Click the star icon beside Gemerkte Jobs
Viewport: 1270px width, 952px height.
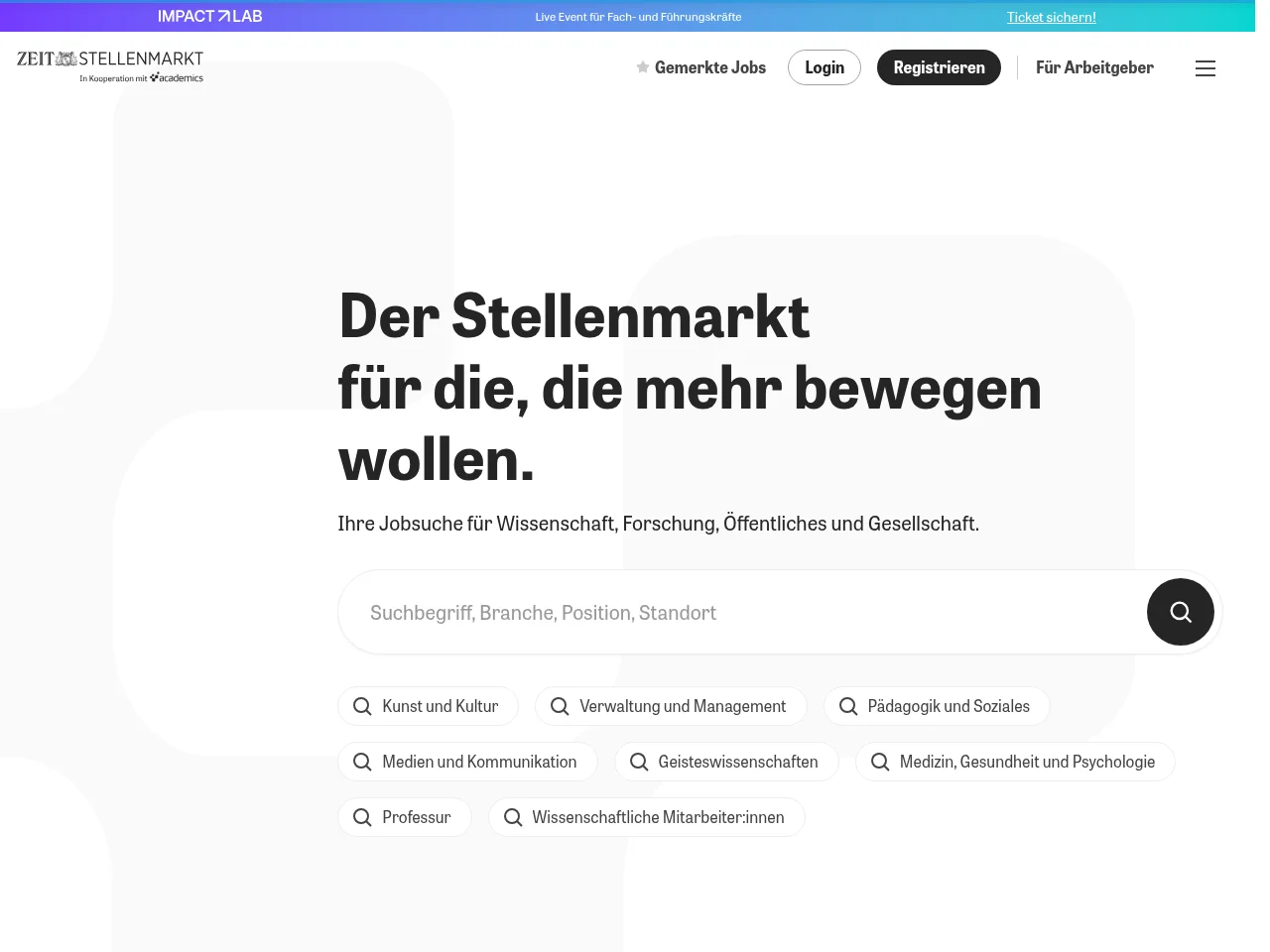click(x=643, y=67)
